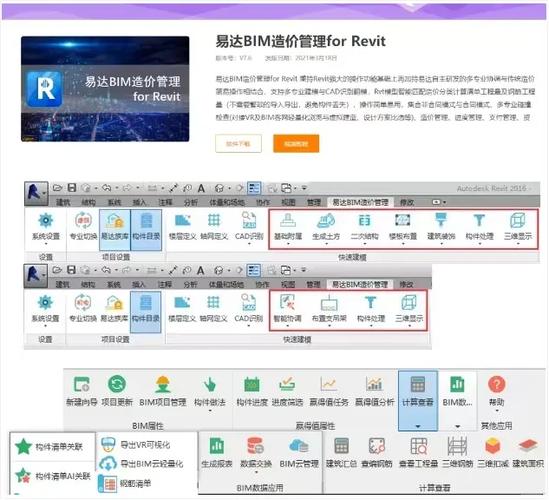The image size is (549, 500).
Task: Click 轴网定义 grid icon in ribbon containing 基础附属
Action: [214, 221]
